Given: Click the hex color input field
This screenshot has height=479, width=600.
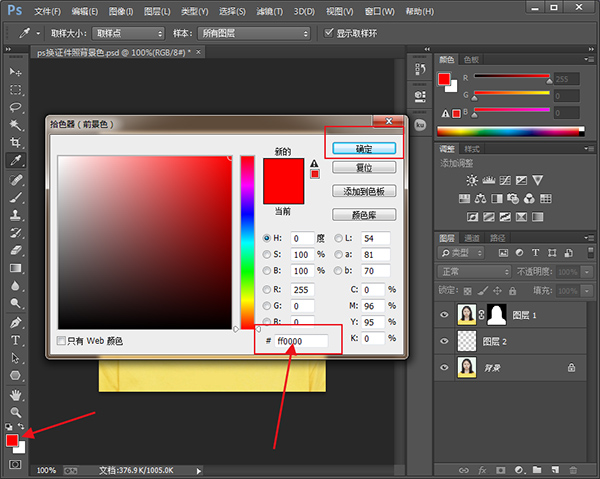Looking at the screenshot, I should click(302, 341).
